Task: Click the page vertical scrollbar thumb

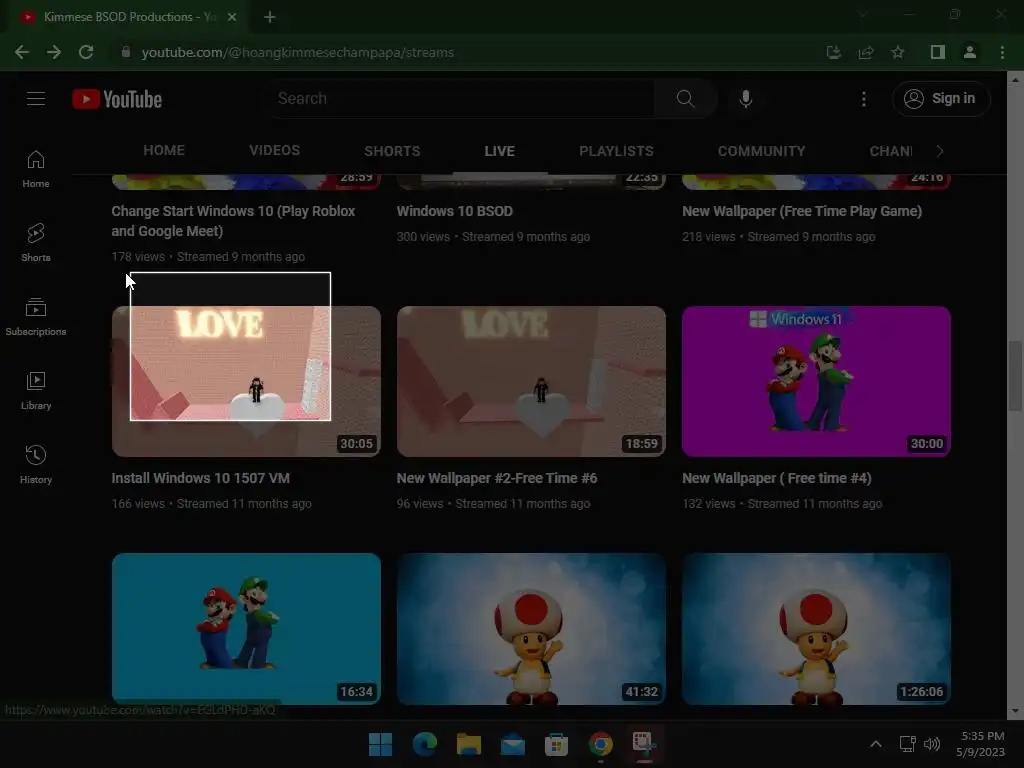Action: pyautogui.click(x=1014, y=376)
